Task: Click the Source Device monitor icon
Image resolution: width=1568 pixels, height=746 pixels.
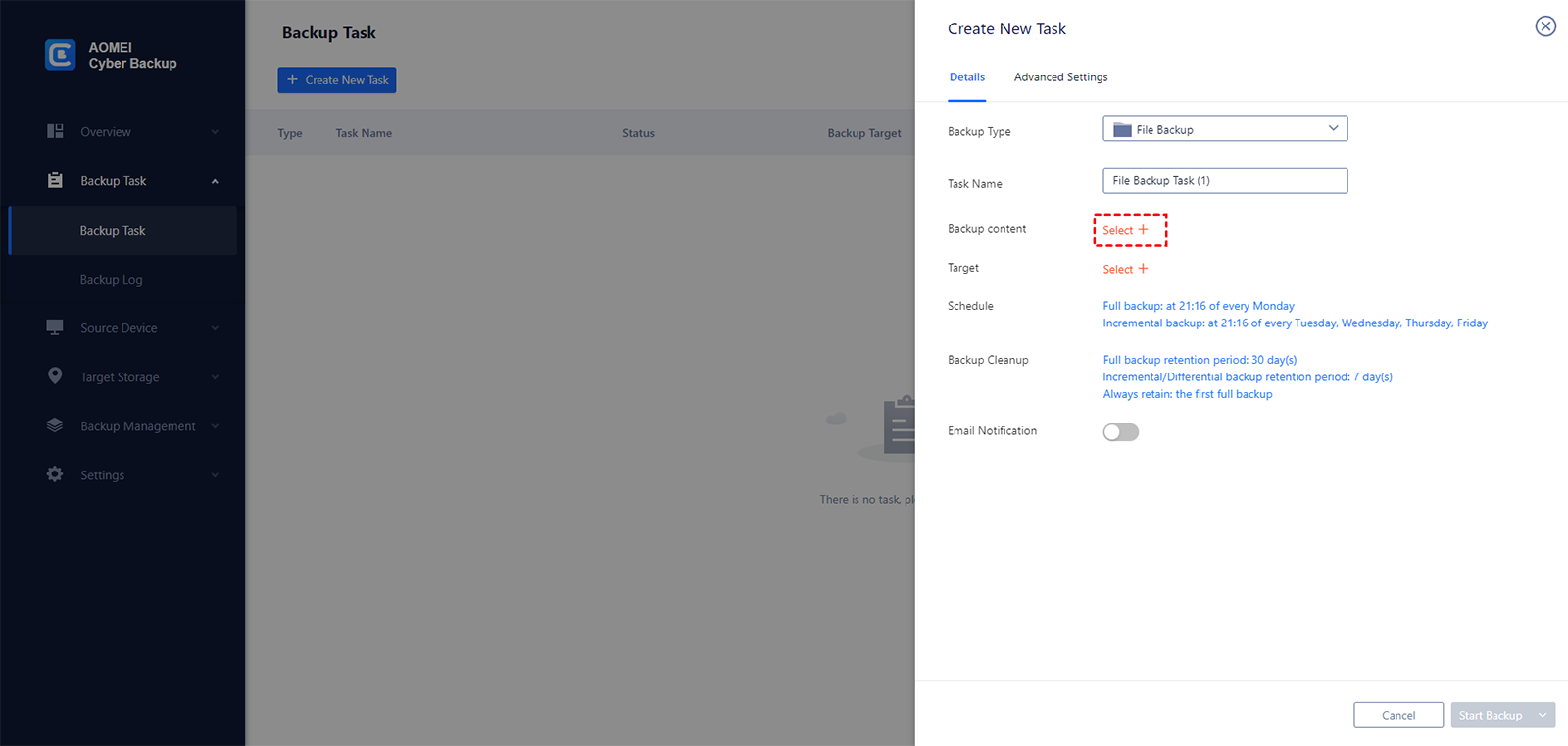Action: tap(55, 327)
